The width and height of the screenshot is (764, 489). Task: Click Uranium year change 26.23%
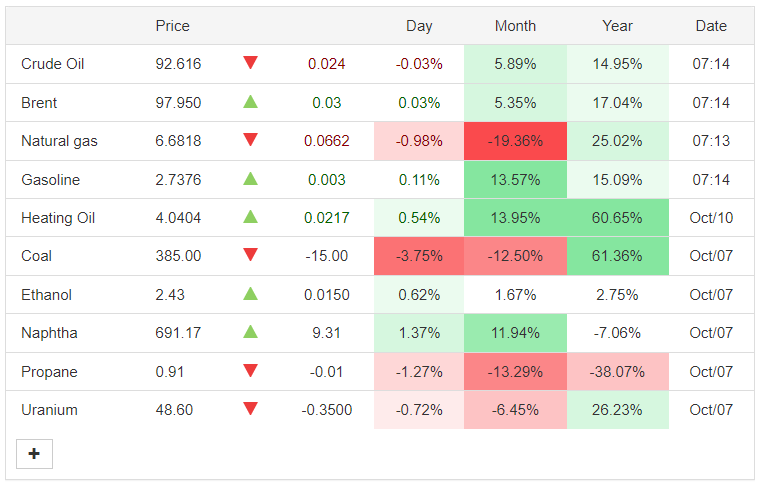coord(617,410)
